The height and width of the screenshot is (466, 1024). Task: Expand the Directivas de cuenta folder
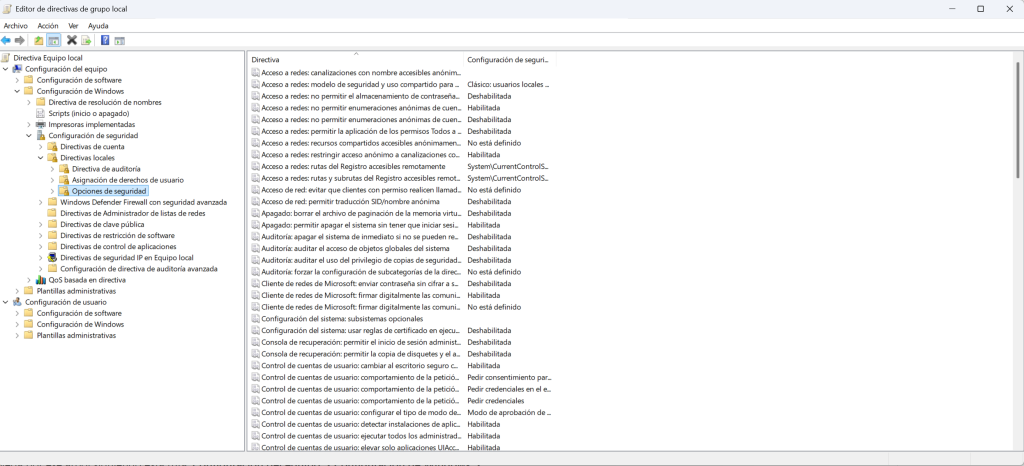tap(40, 147)
